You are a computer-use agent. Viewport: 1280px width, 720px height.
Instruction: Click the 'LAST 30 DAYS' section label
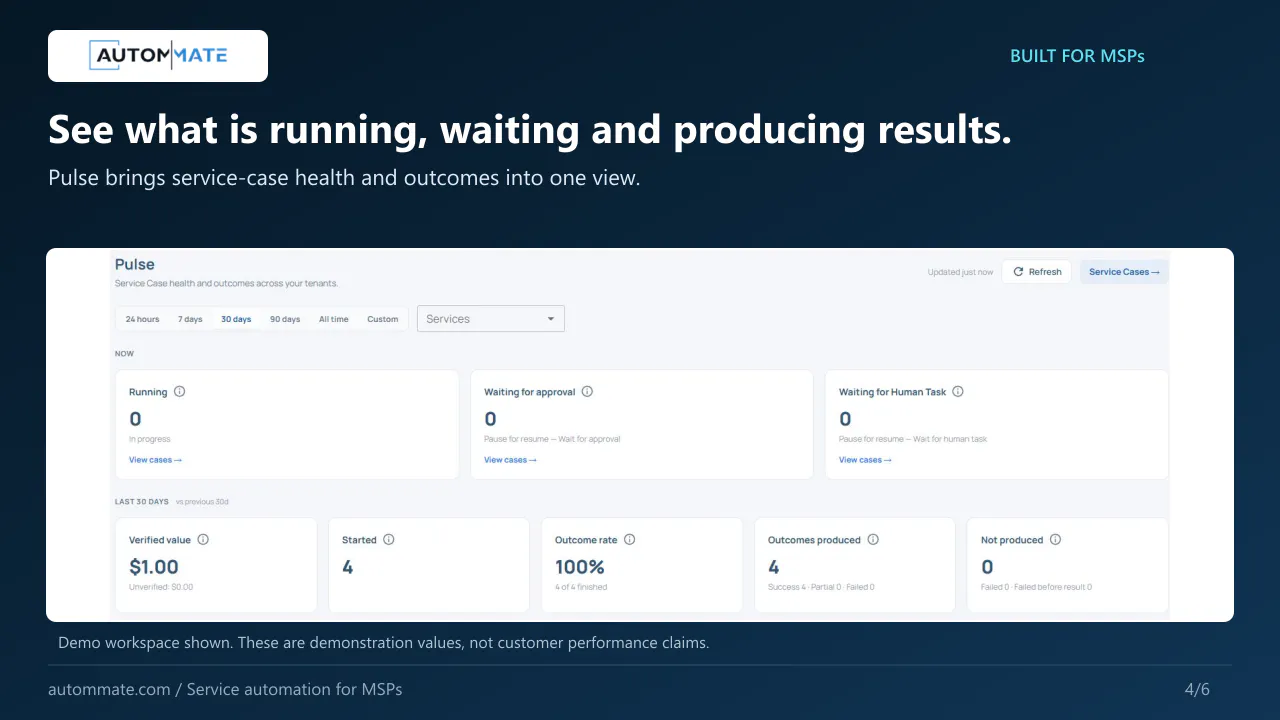142,502
